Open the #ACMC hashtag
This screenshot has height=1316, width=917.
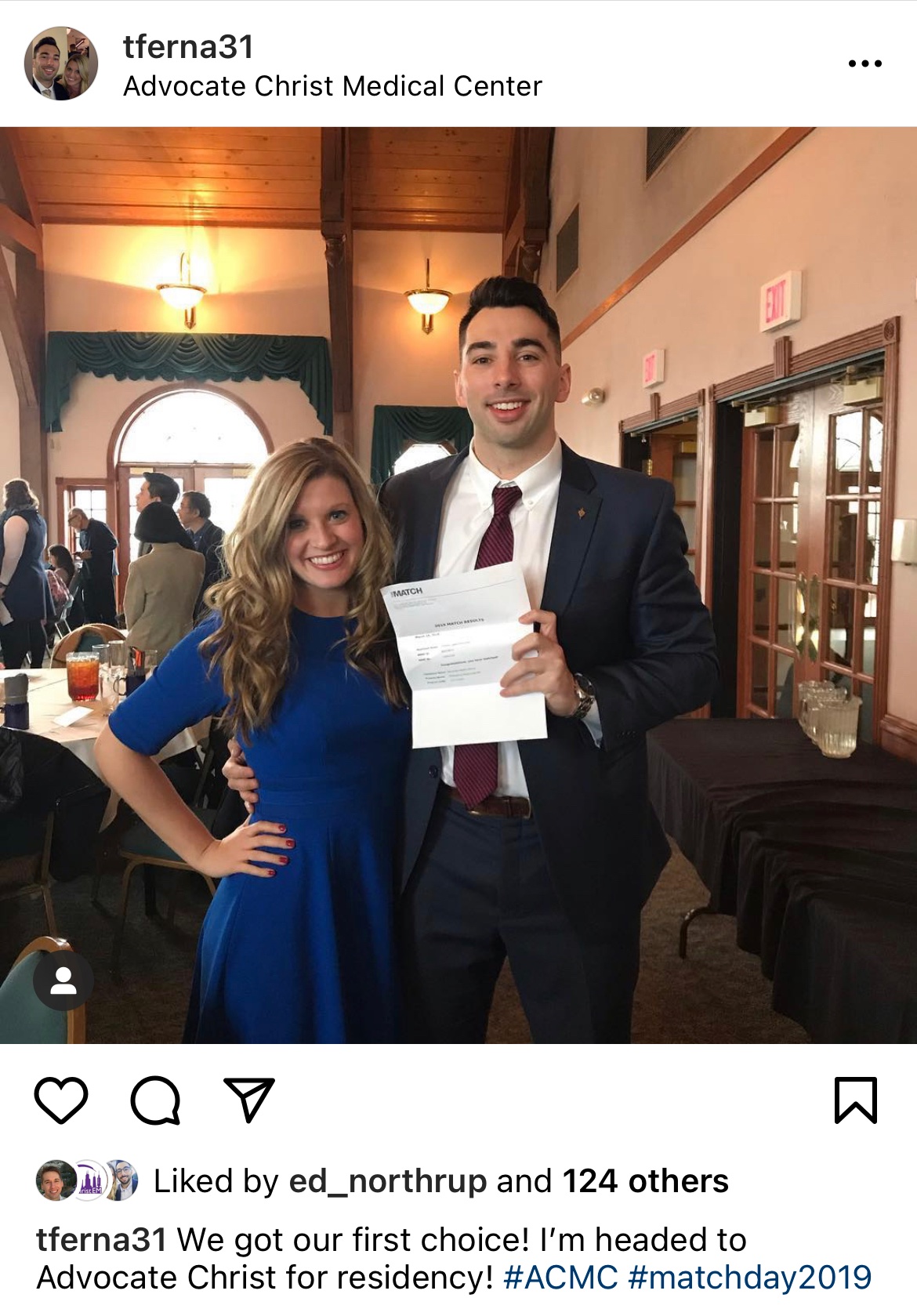click(560, 1278)
